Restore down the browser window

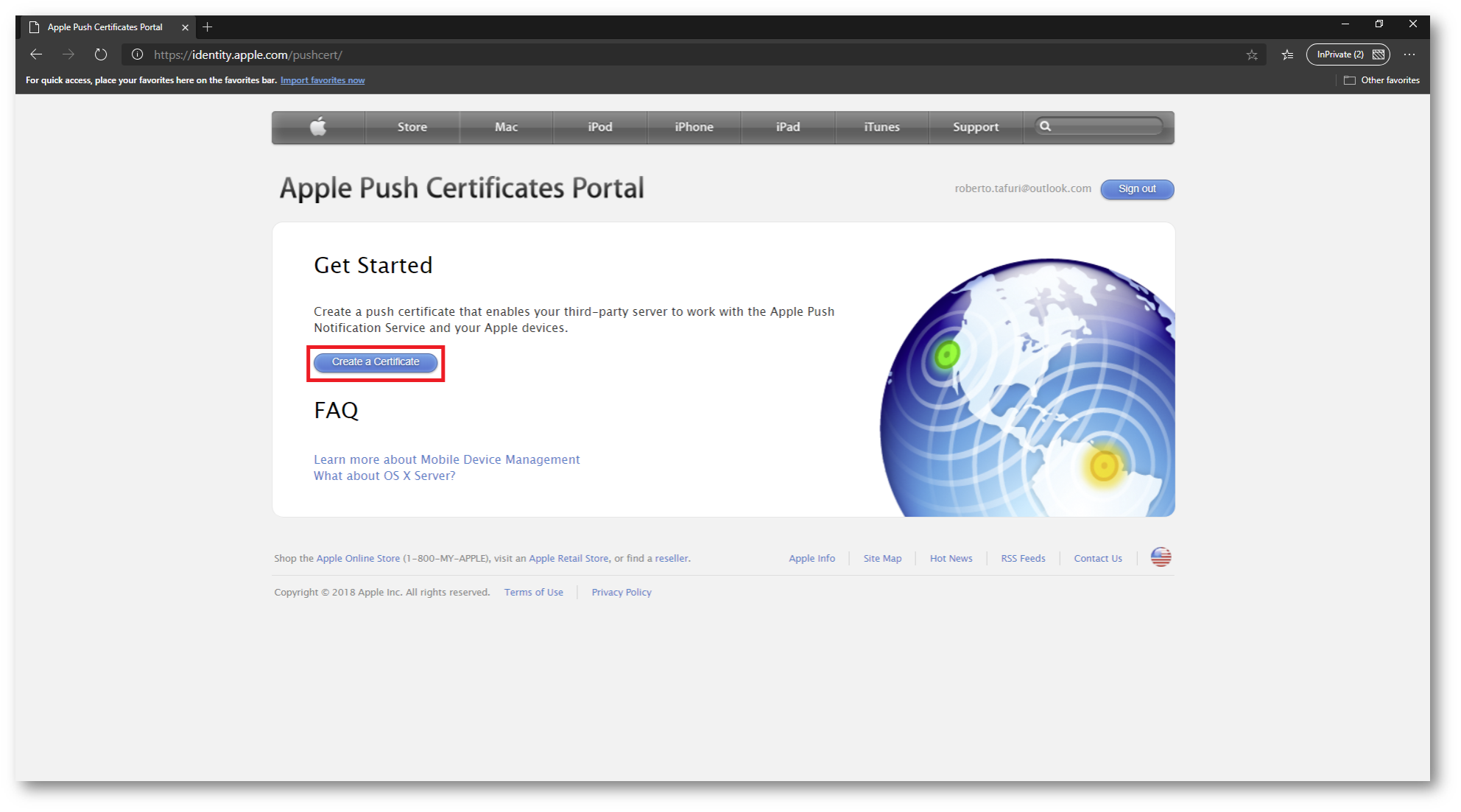pos(1379,24)
